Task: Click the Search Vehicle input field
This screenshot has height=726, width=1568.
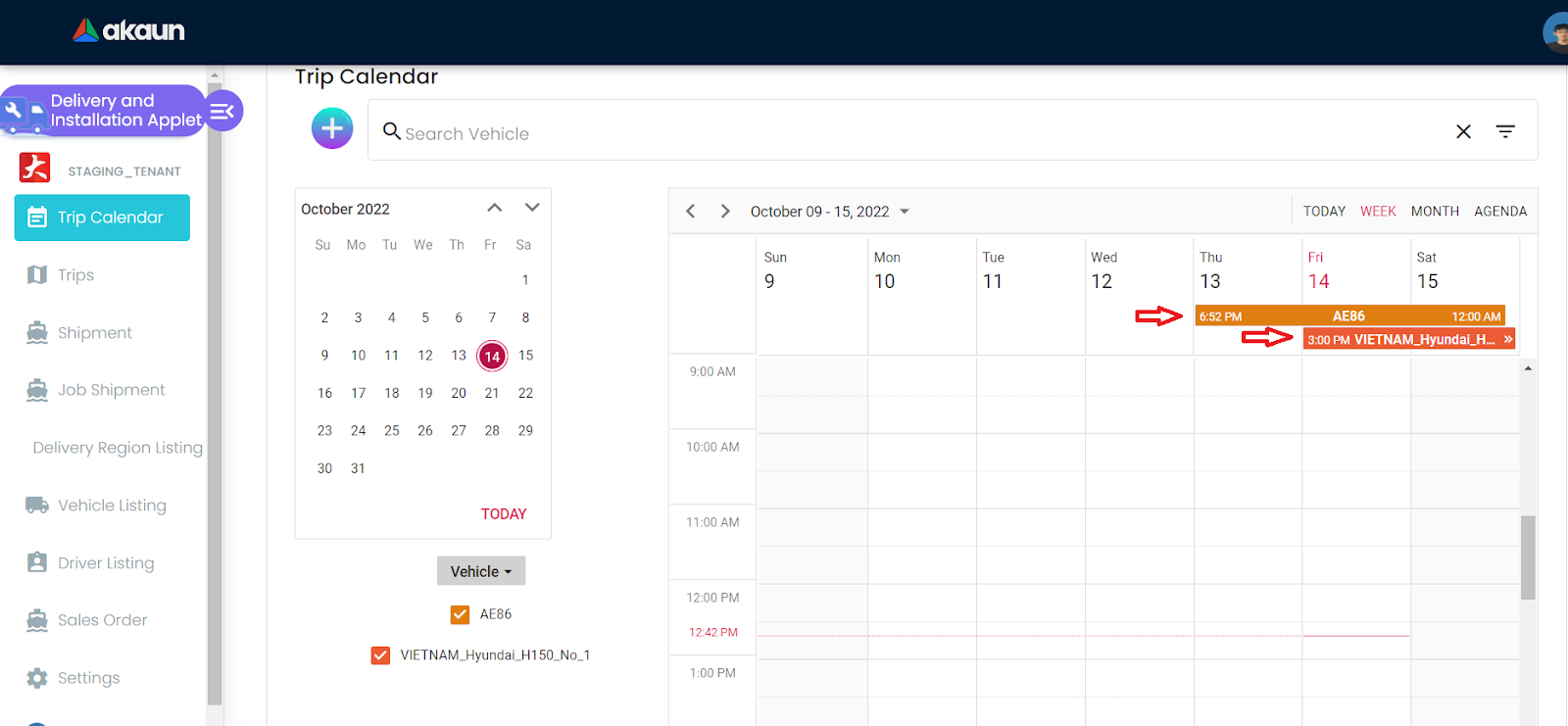Action: 911,133
